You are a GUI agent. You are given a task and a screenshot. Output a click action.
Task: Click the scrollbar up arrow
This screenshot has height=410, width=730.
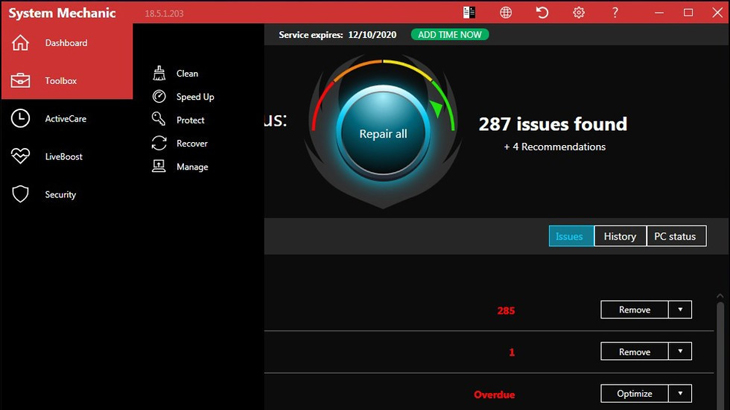point(720,296)
